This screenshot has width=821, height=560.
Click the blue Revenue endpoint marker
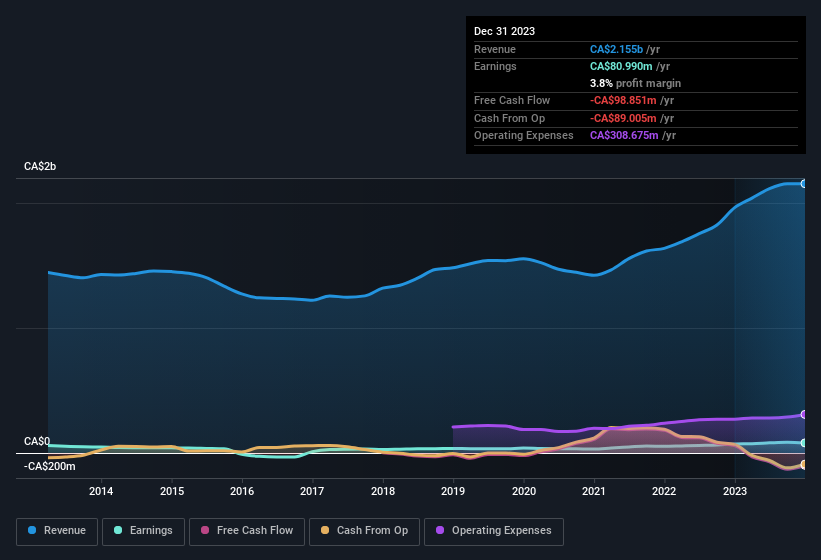point(804,184)
